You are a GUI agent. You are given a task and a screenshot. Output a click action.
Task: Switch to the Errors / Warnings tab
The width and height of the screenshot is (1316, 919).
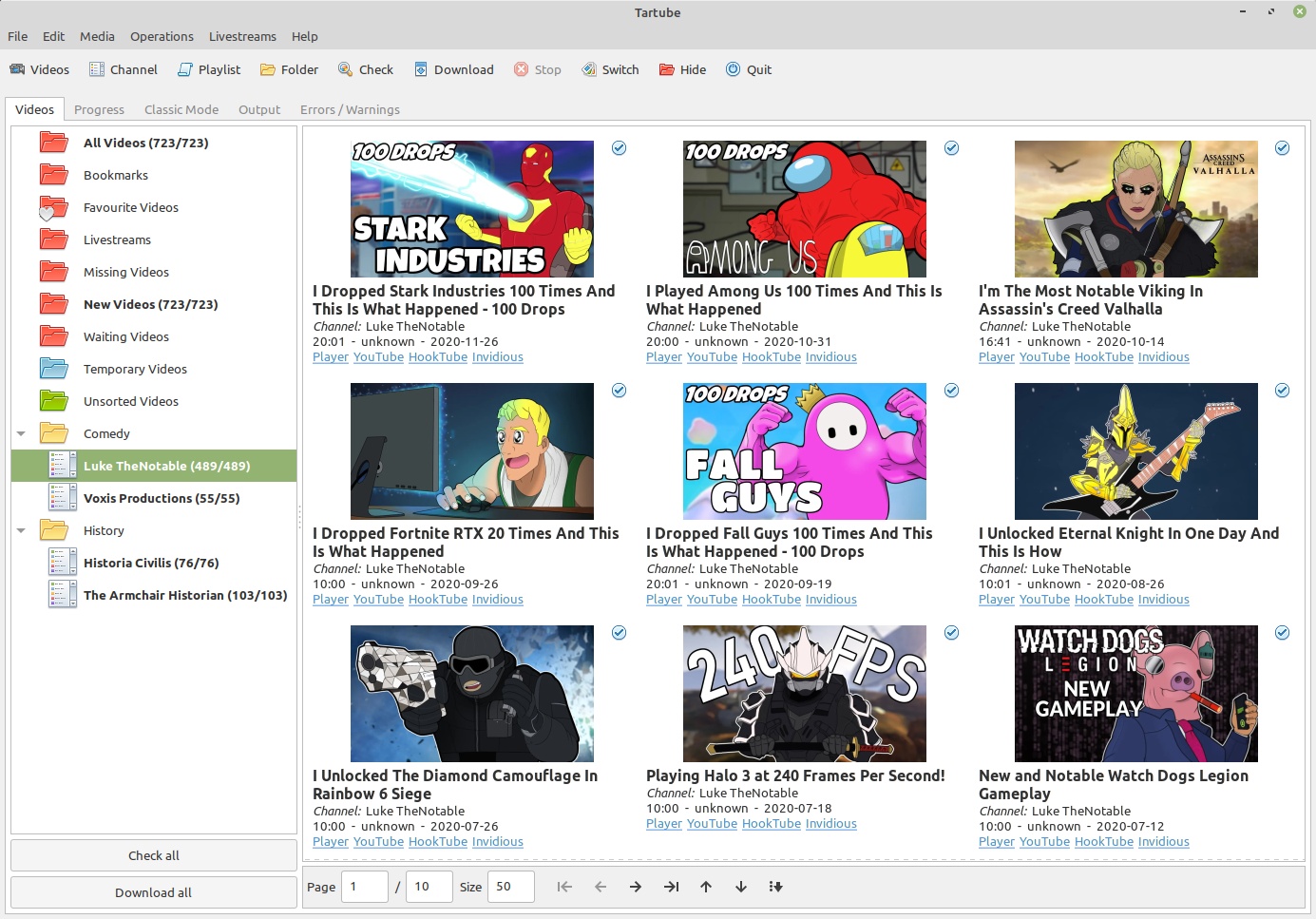[x=350, y=109]
